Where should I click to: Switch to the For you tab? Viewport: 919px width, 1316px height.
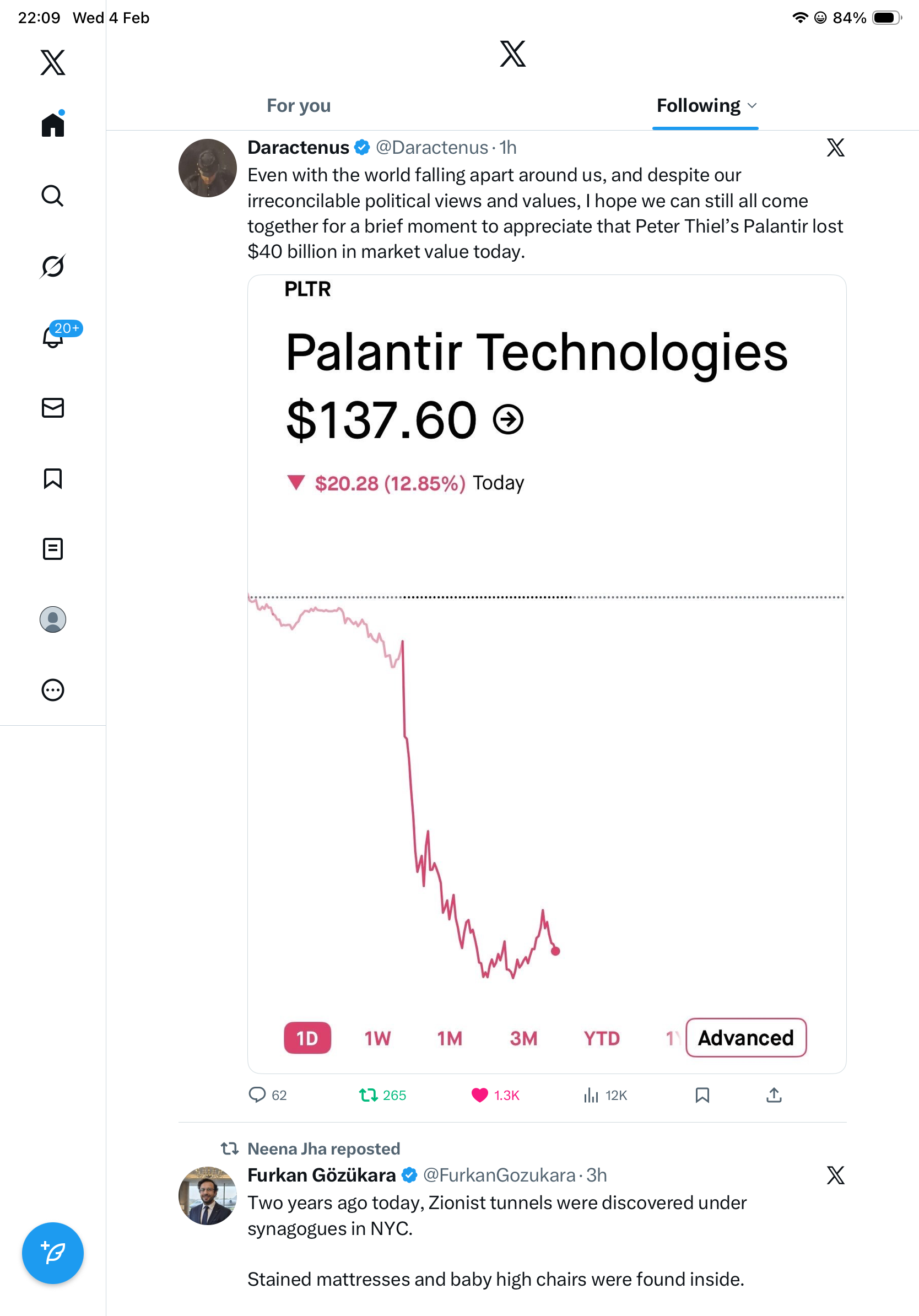click(x=299, y=105)
